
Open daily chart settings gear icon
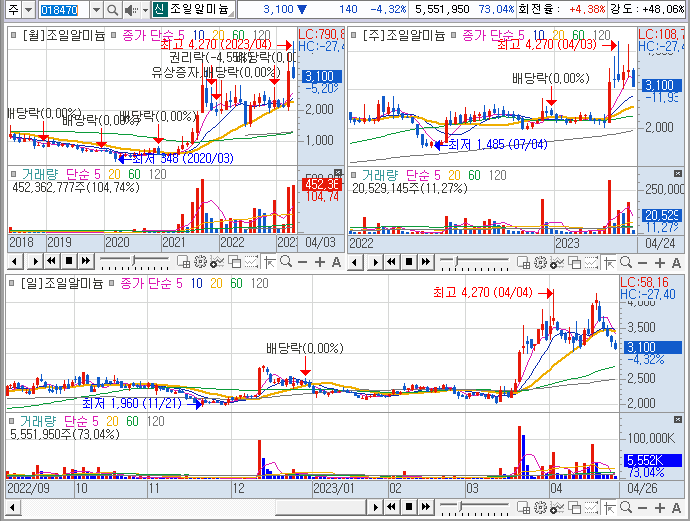click(540, 507)
